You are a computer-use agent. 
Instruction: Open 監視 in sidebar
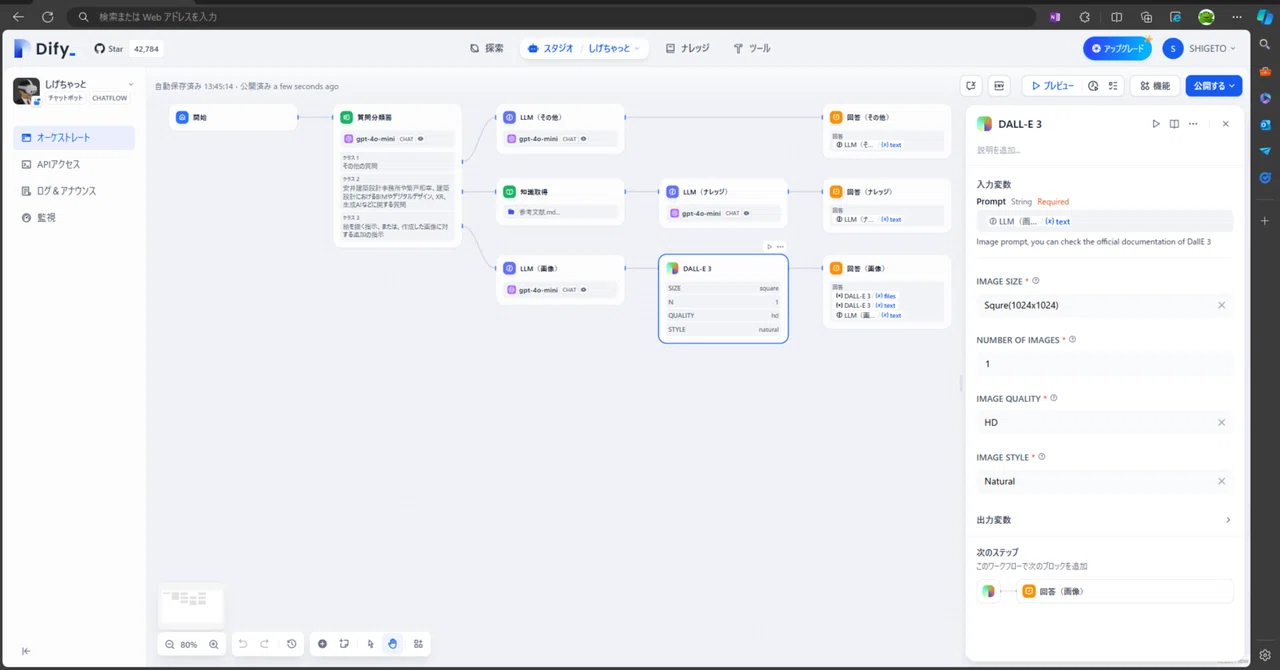pos(74,217)
